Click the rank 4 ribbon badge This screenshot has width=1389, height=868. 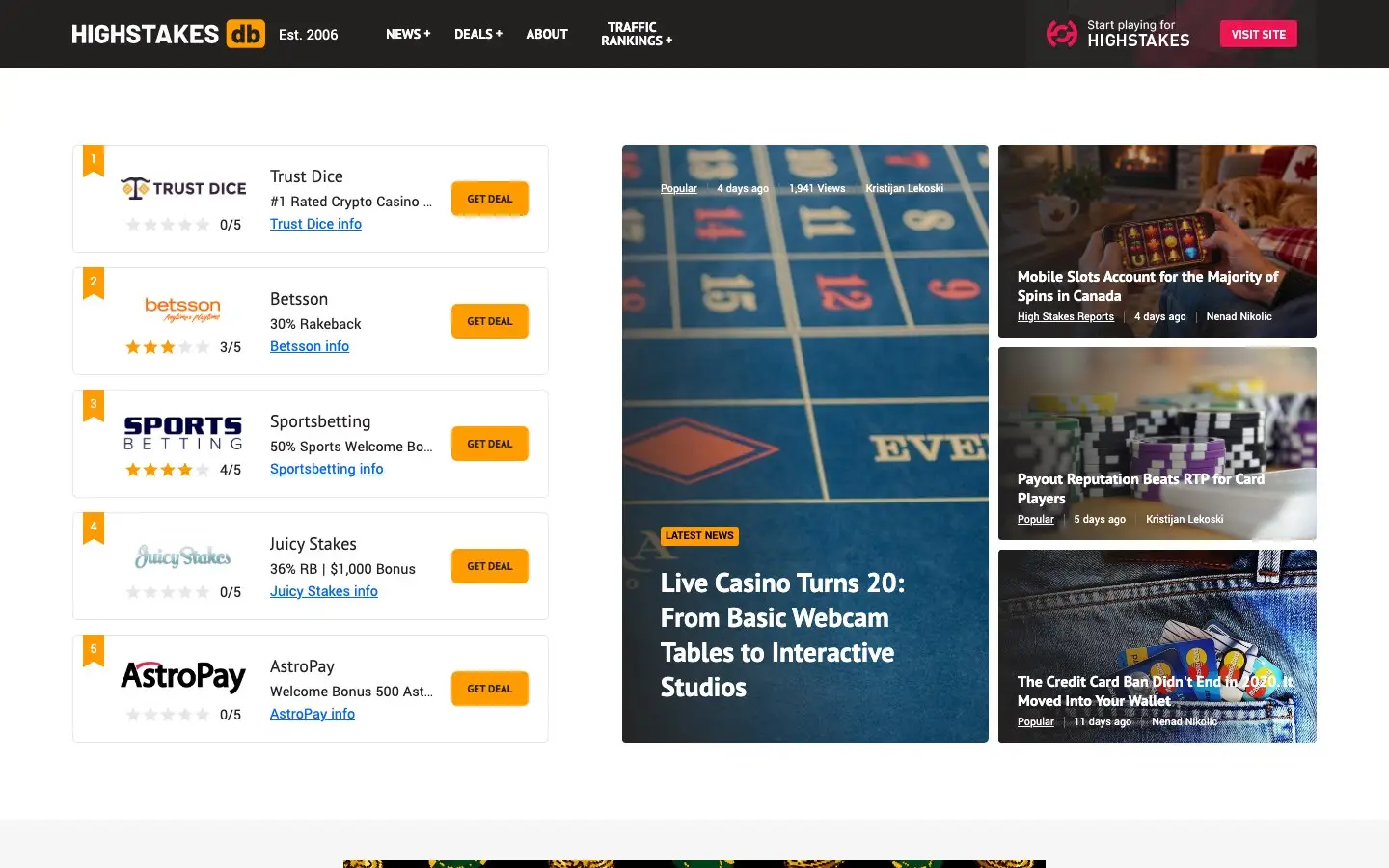[x=94, y=529]
